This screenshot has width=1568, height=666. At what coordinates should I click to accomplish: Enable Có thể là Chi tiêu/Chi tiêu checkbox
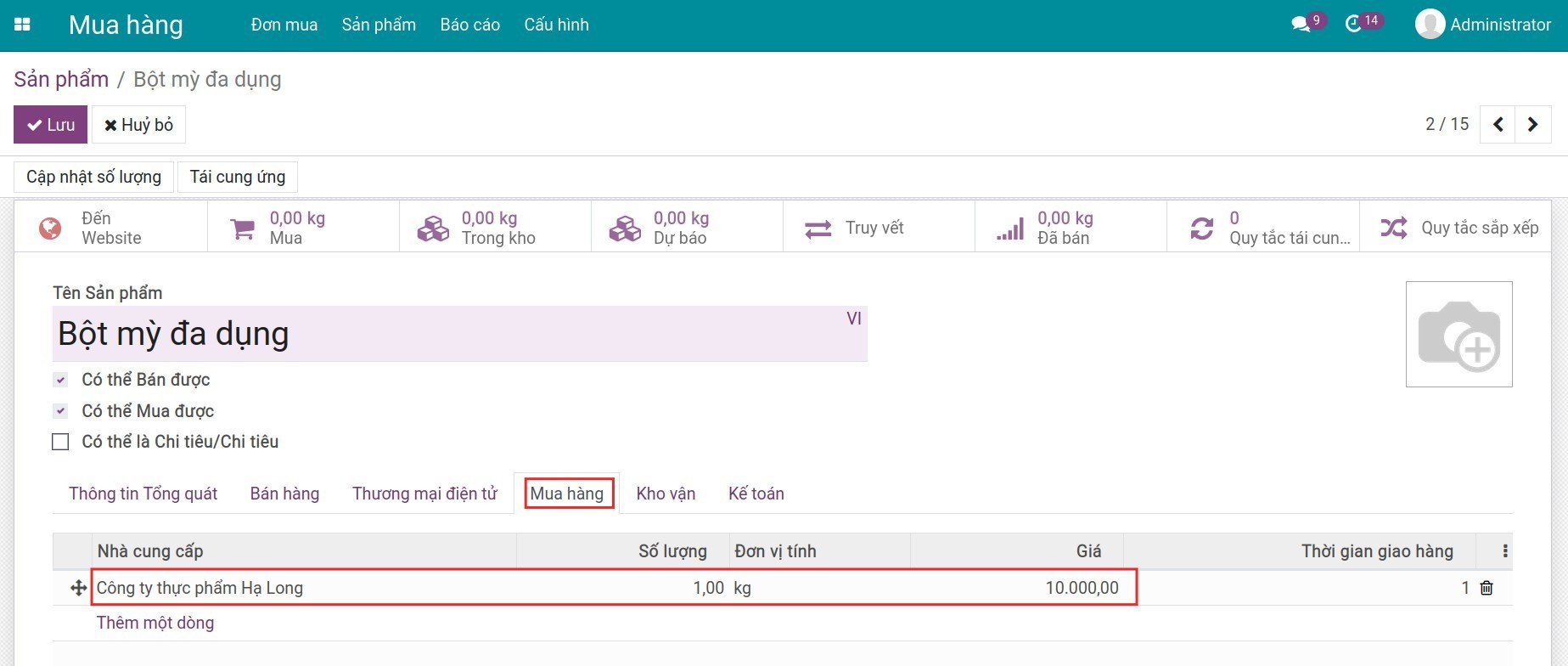click(60, 442)
